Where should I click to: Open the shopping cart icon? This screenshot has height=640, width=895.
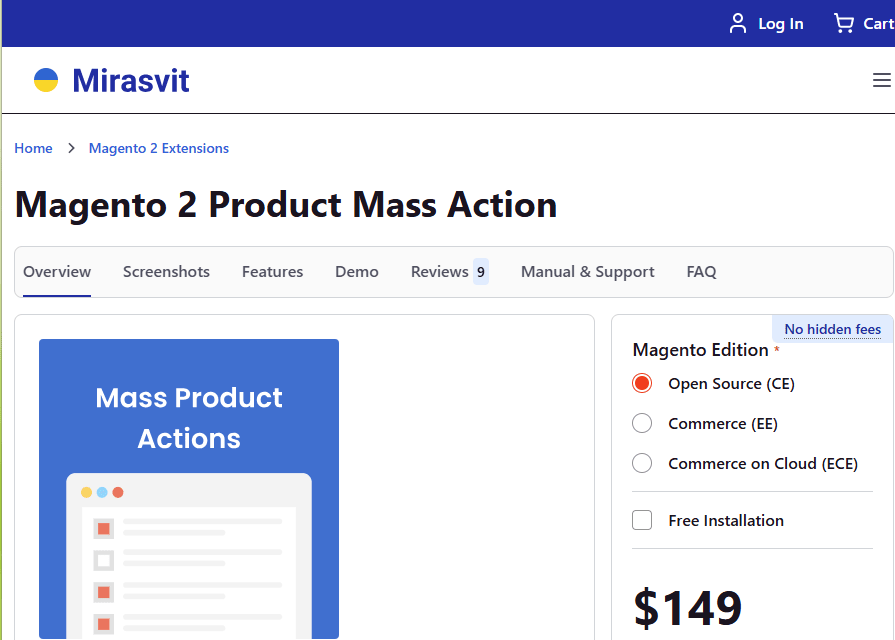844,23
